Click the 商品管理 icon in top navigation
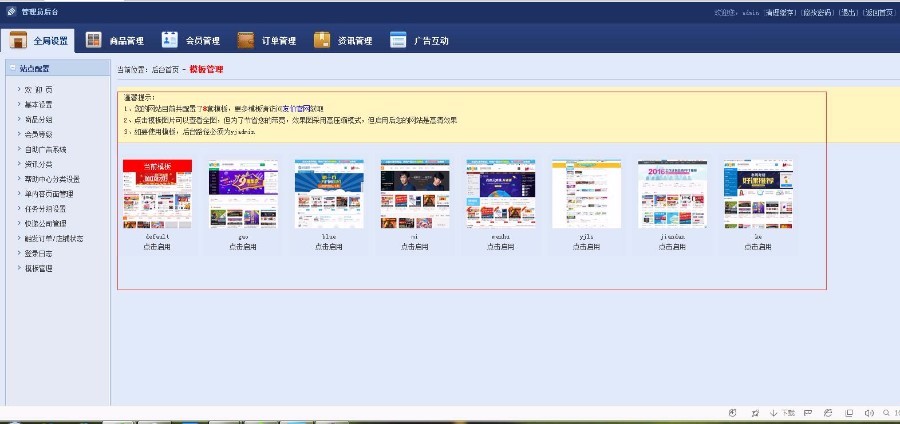 pos(93,40)
